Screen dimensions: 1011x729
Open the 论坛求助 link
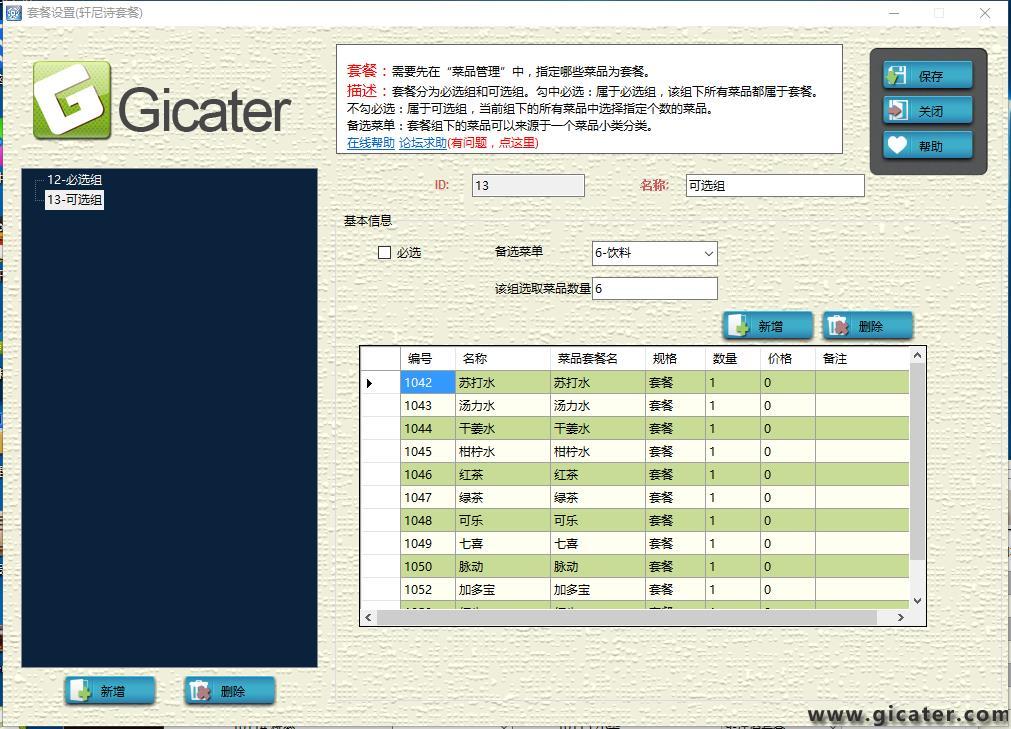pos(422,143)
